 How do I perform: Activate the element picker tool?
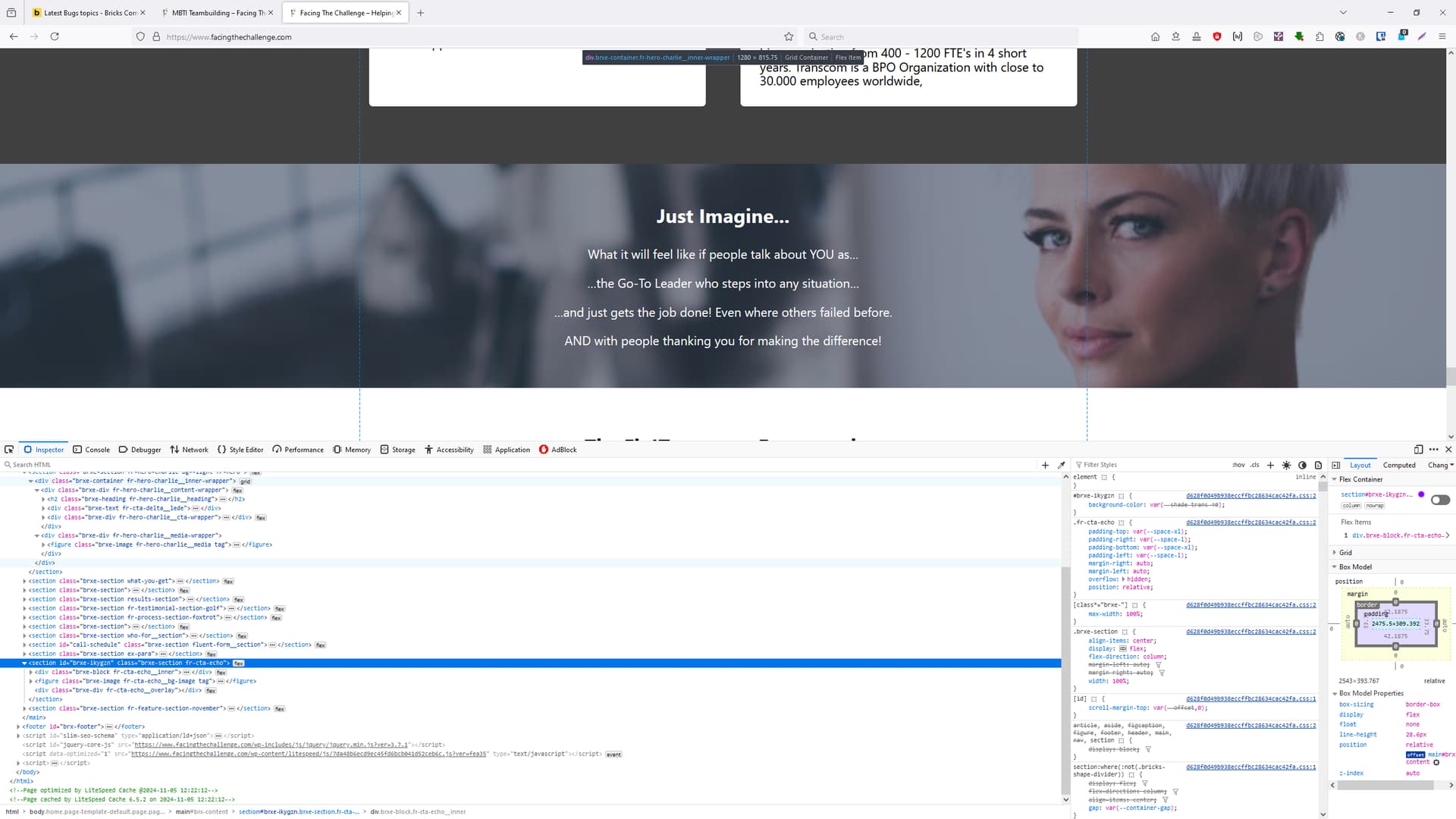coord(9,450)
